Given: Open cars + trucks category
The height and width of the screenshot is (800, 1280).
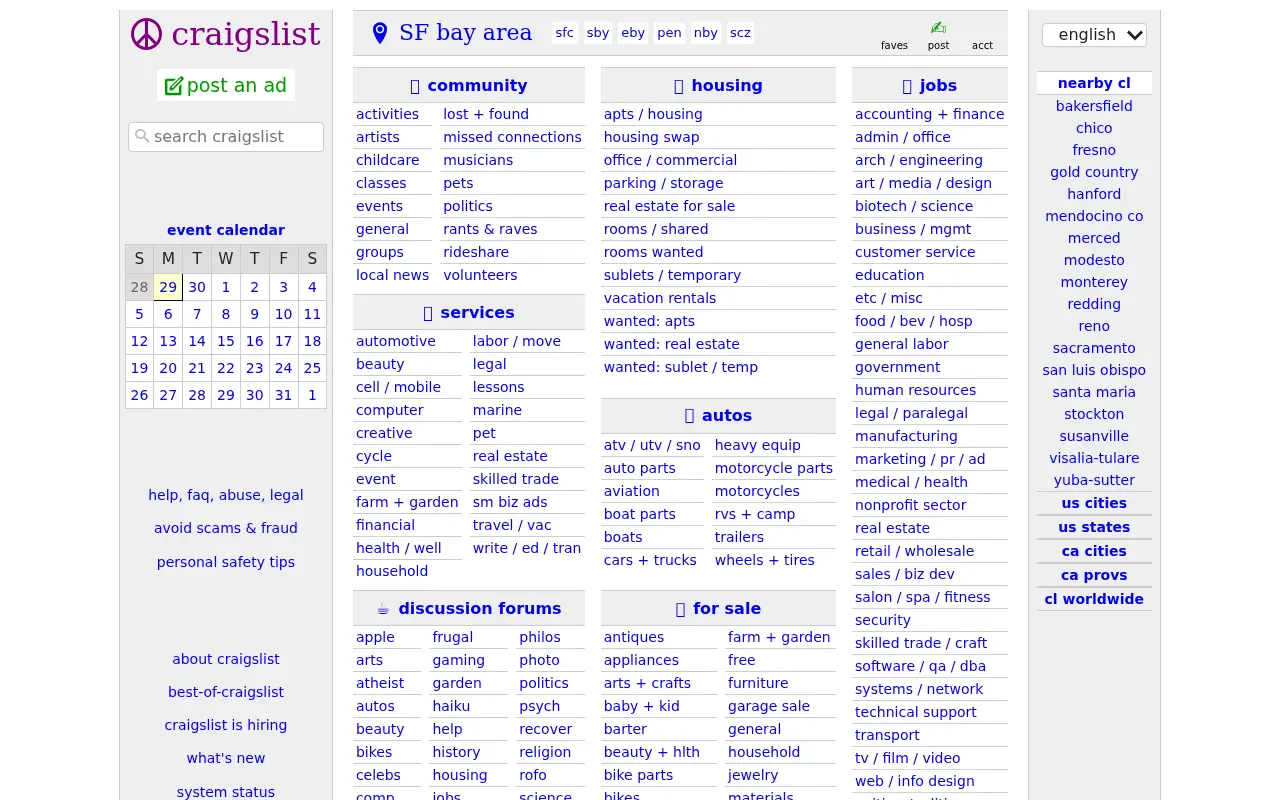Looking at the screenshot, I should [650, 560].
